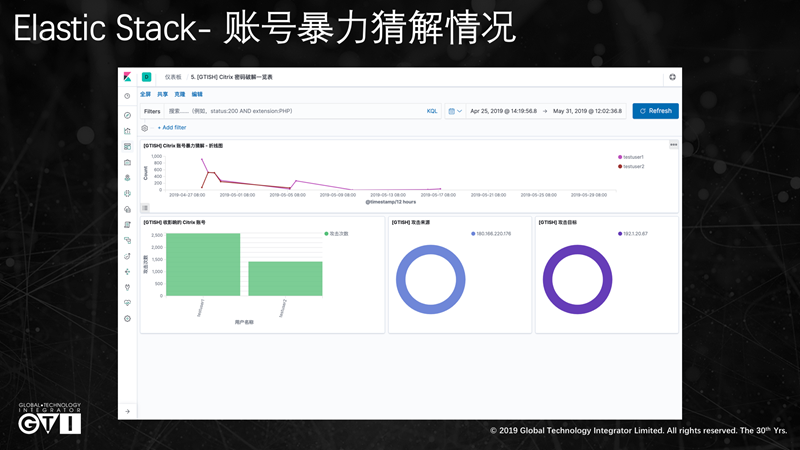Open Visualize chart icon in sidebar

pos(127,131)
